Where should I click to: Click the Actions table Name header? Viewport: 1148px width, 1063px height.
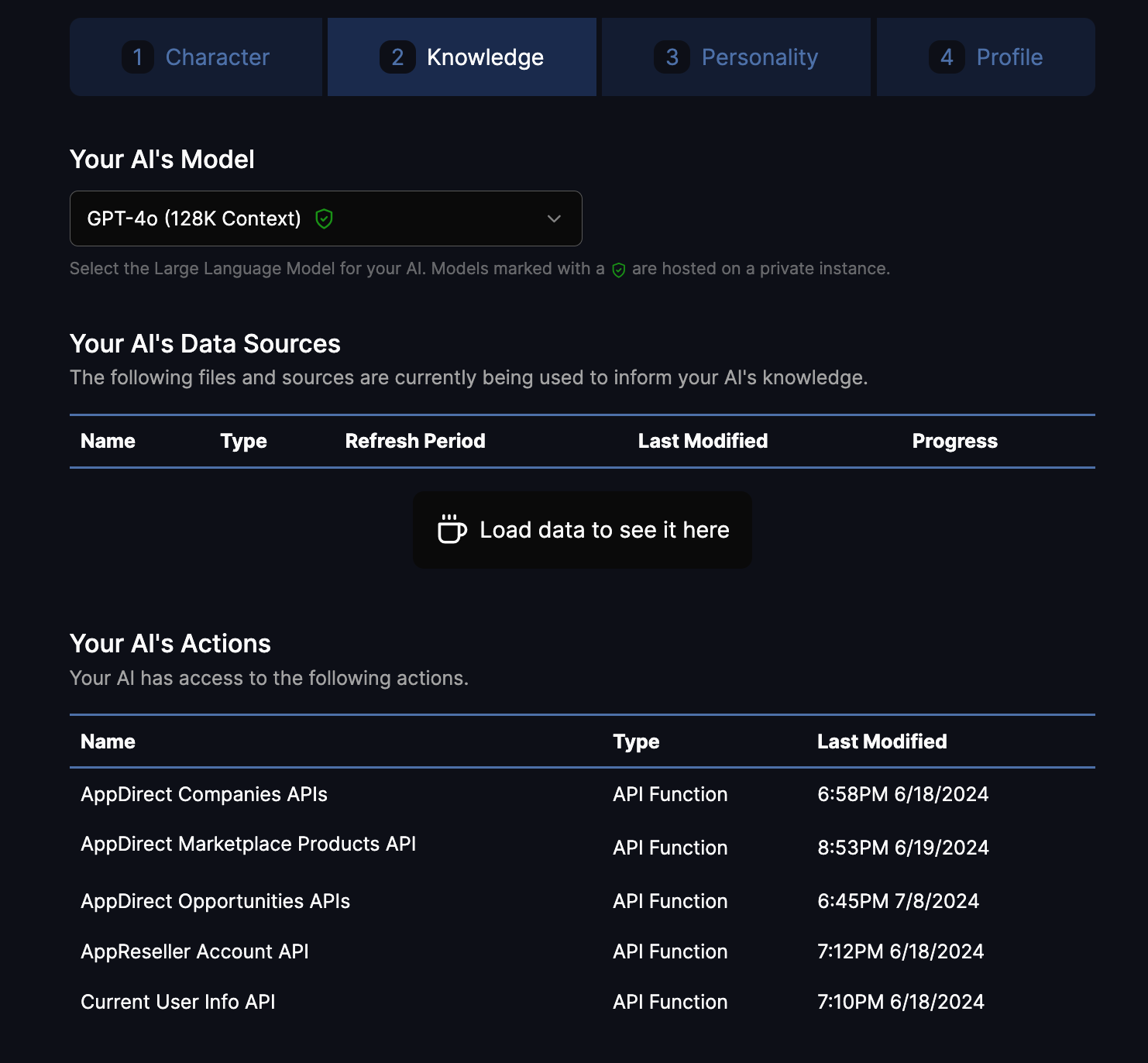(108, 741)
